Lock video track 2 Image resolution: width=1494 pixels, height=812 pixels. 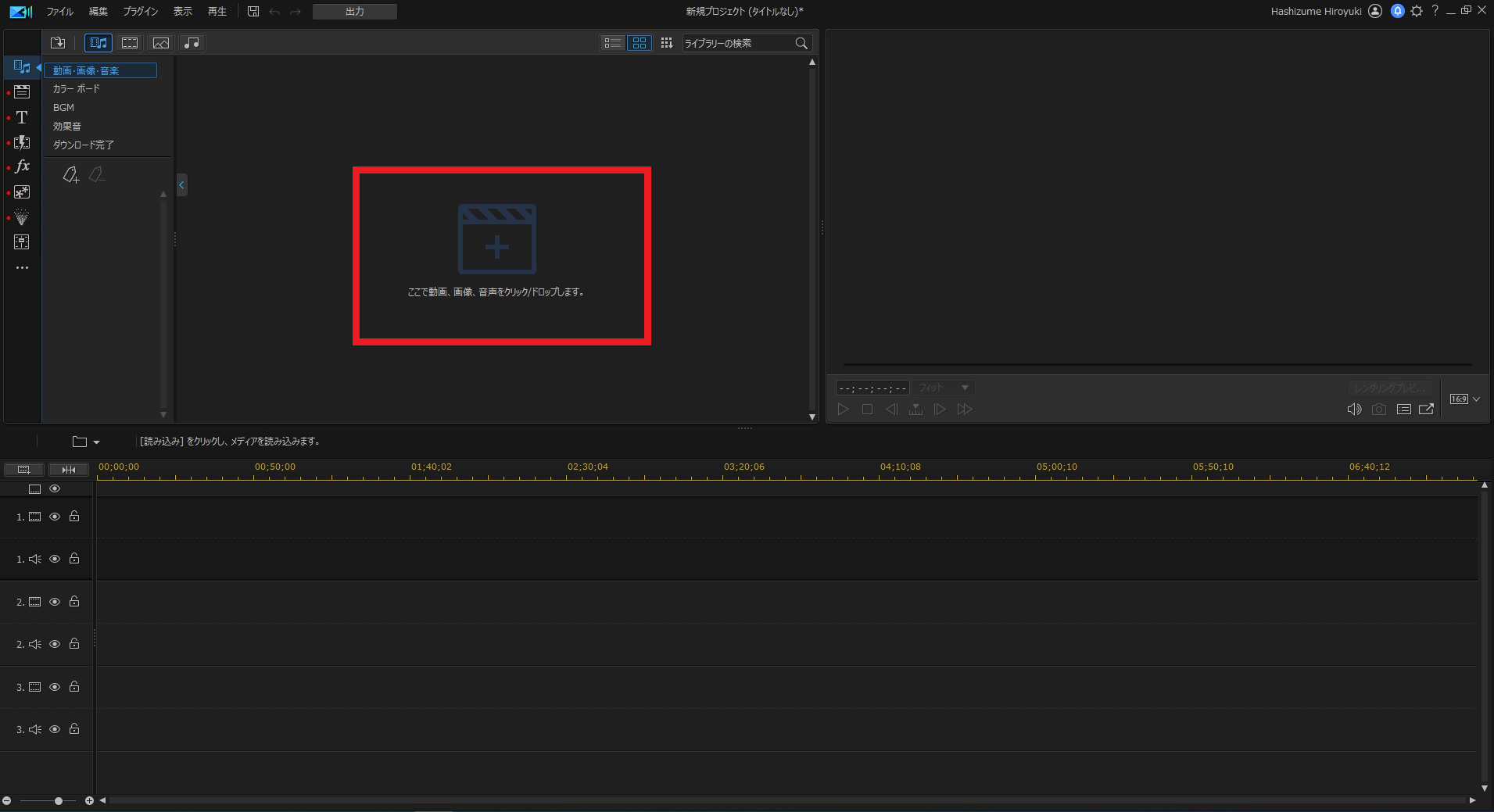pyautogui.click(x=74, y=601)
